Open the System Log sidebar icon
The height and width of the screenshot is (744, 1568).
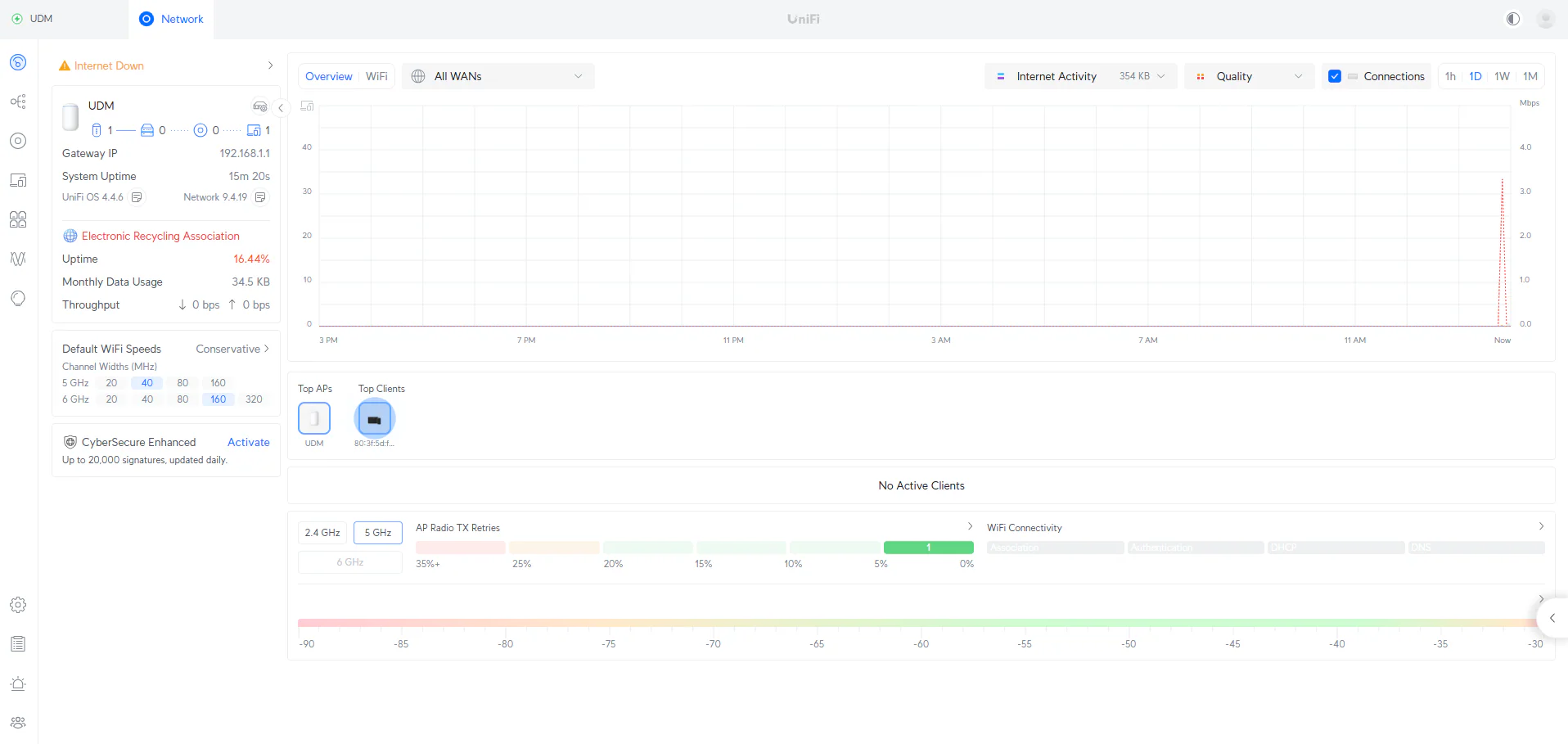coord(18,644)
